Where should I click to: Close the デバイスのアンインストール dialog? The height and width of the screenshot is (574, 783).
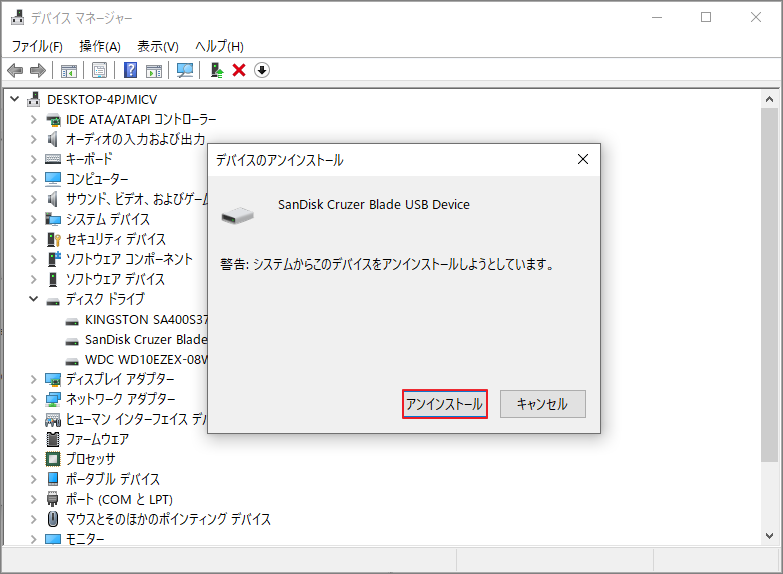click(x=583, y=159)
